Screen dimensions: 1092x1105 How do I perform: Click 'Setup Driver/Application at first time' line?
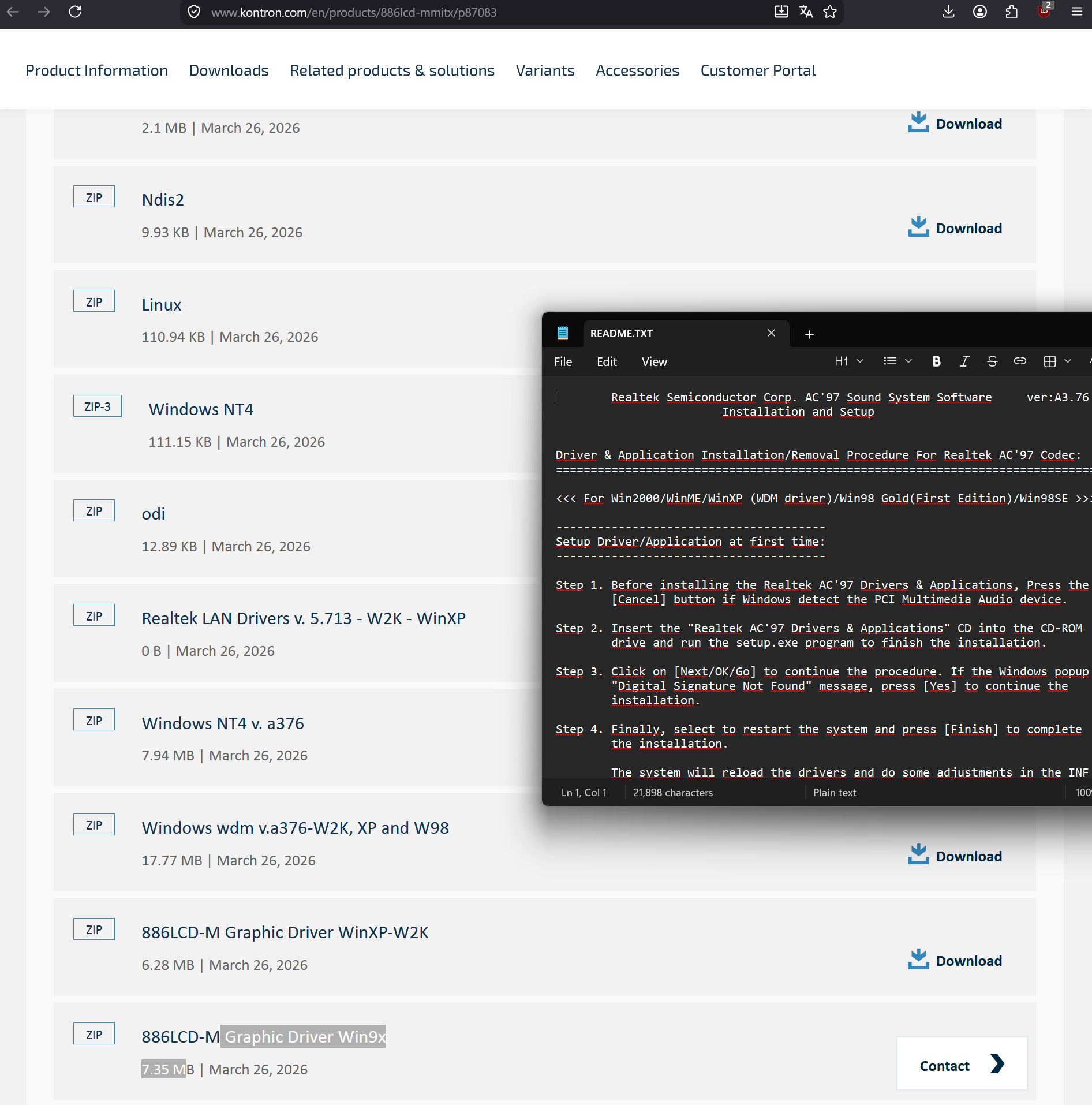pyautogui.click(x=690, y=542)
